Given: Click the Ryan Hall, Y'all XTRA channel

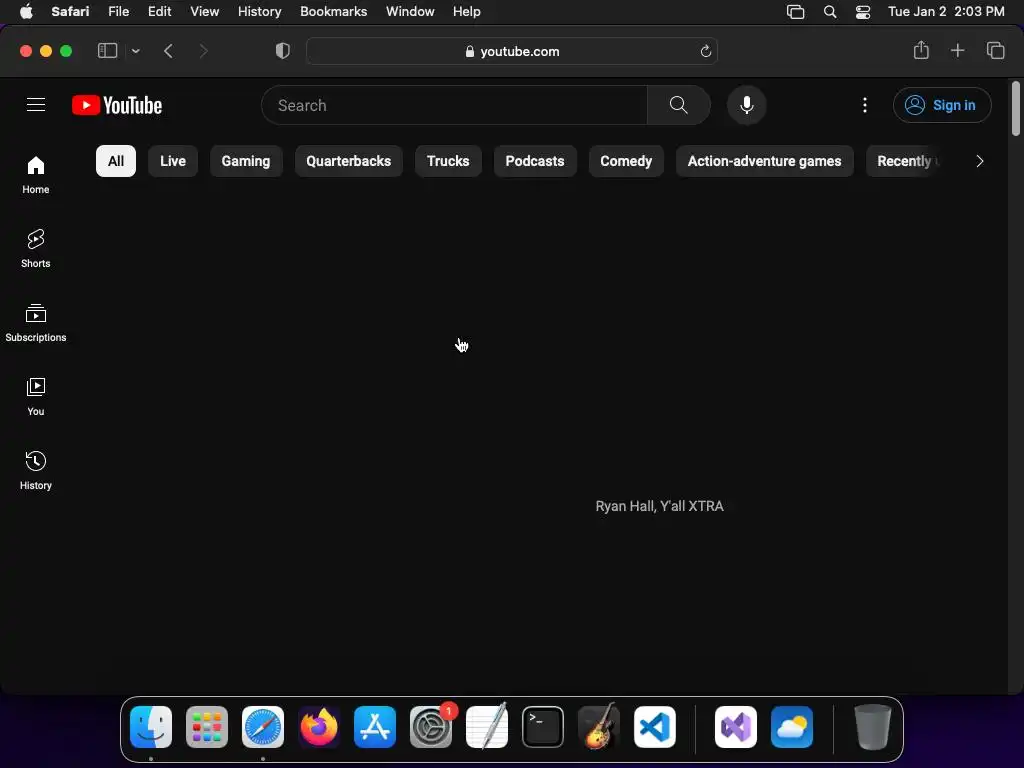Looking at the screenshot, I should pos(660,506).
